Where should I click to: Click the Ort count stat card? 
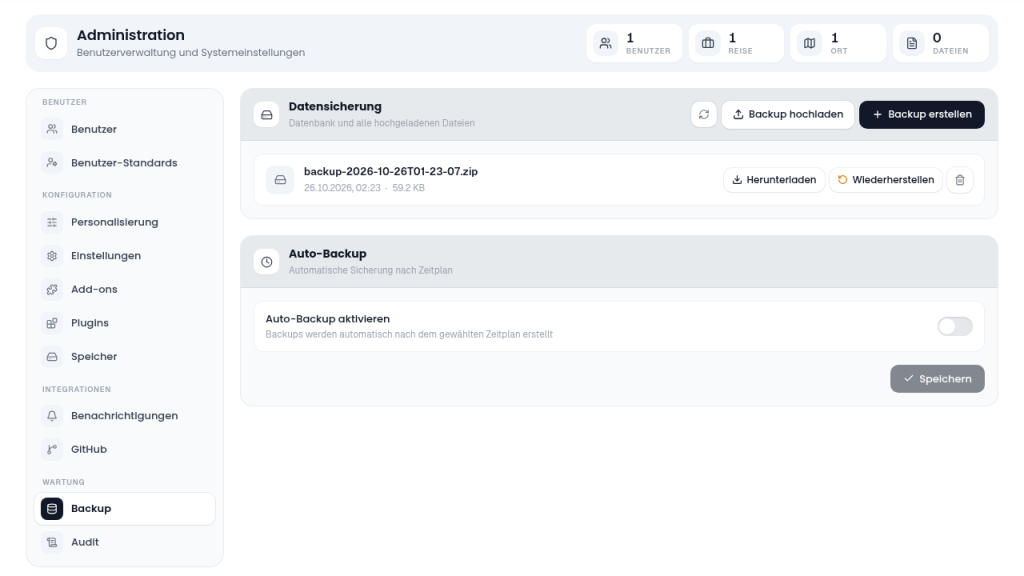click(x=838, y=43)
